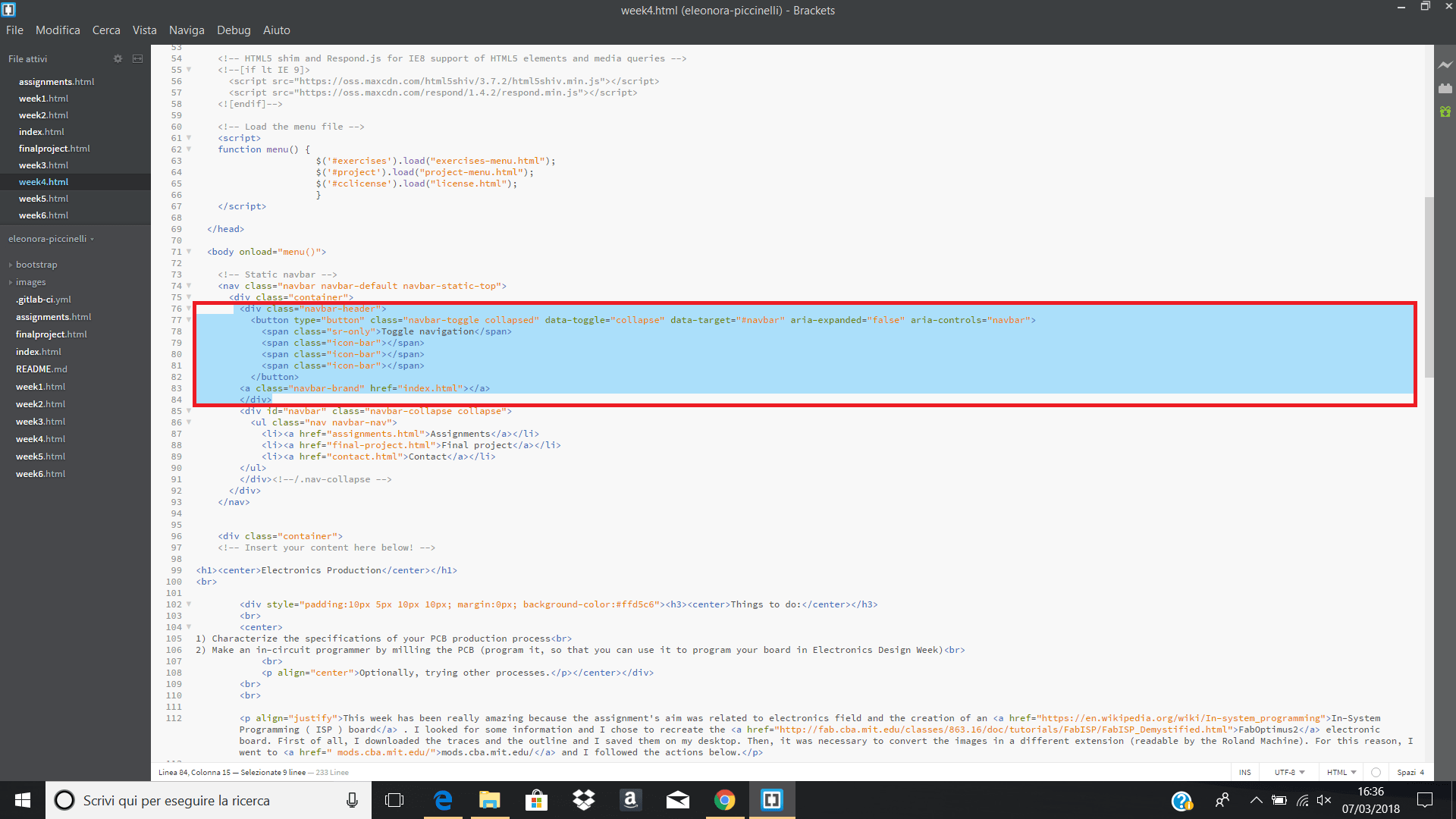Screen dimensions: 1456x819
Task: Toggle Live Preview lightning icon
Action: pos(1445,65)
